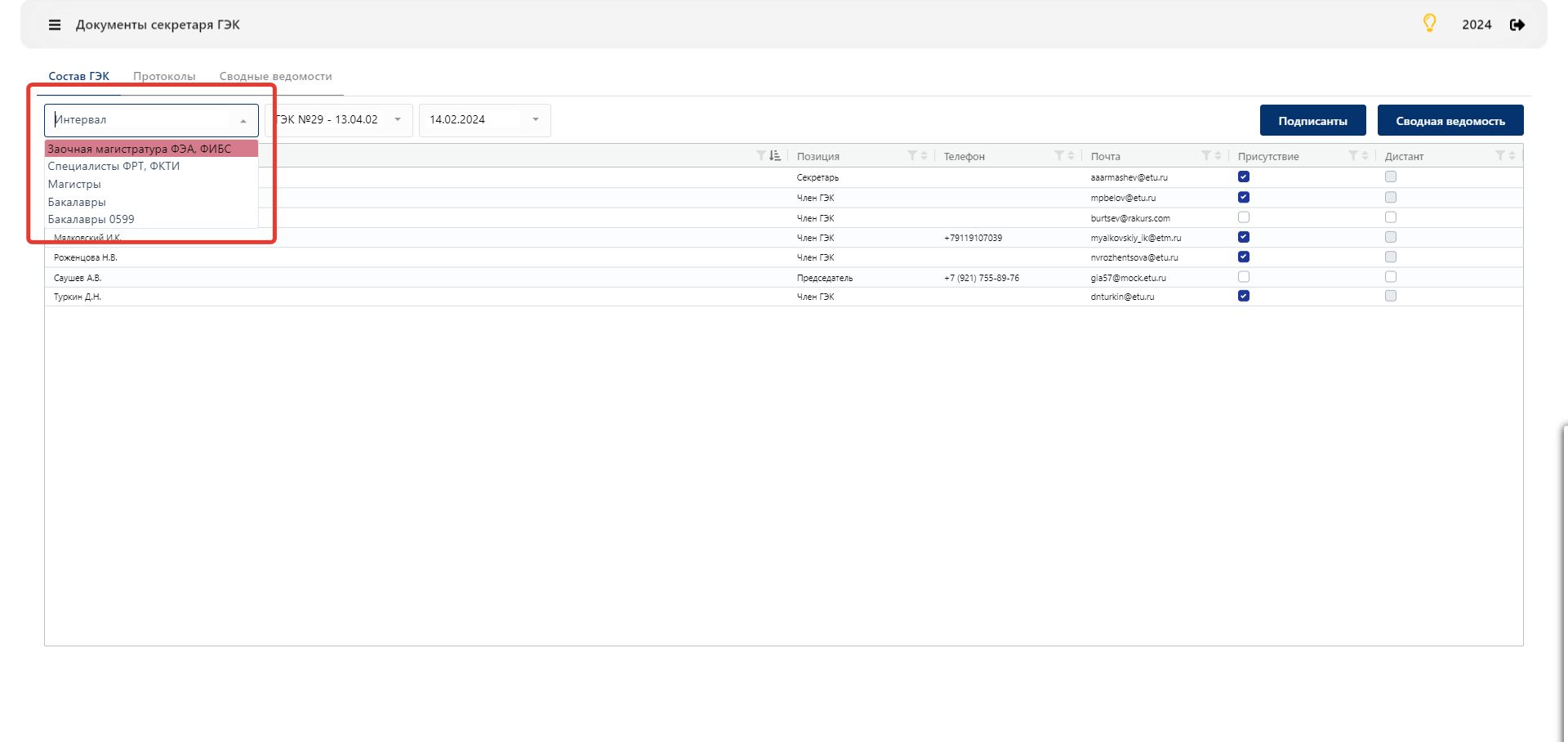
Task: Click the Сводная ведомость button
Action: pos(1450,120)
